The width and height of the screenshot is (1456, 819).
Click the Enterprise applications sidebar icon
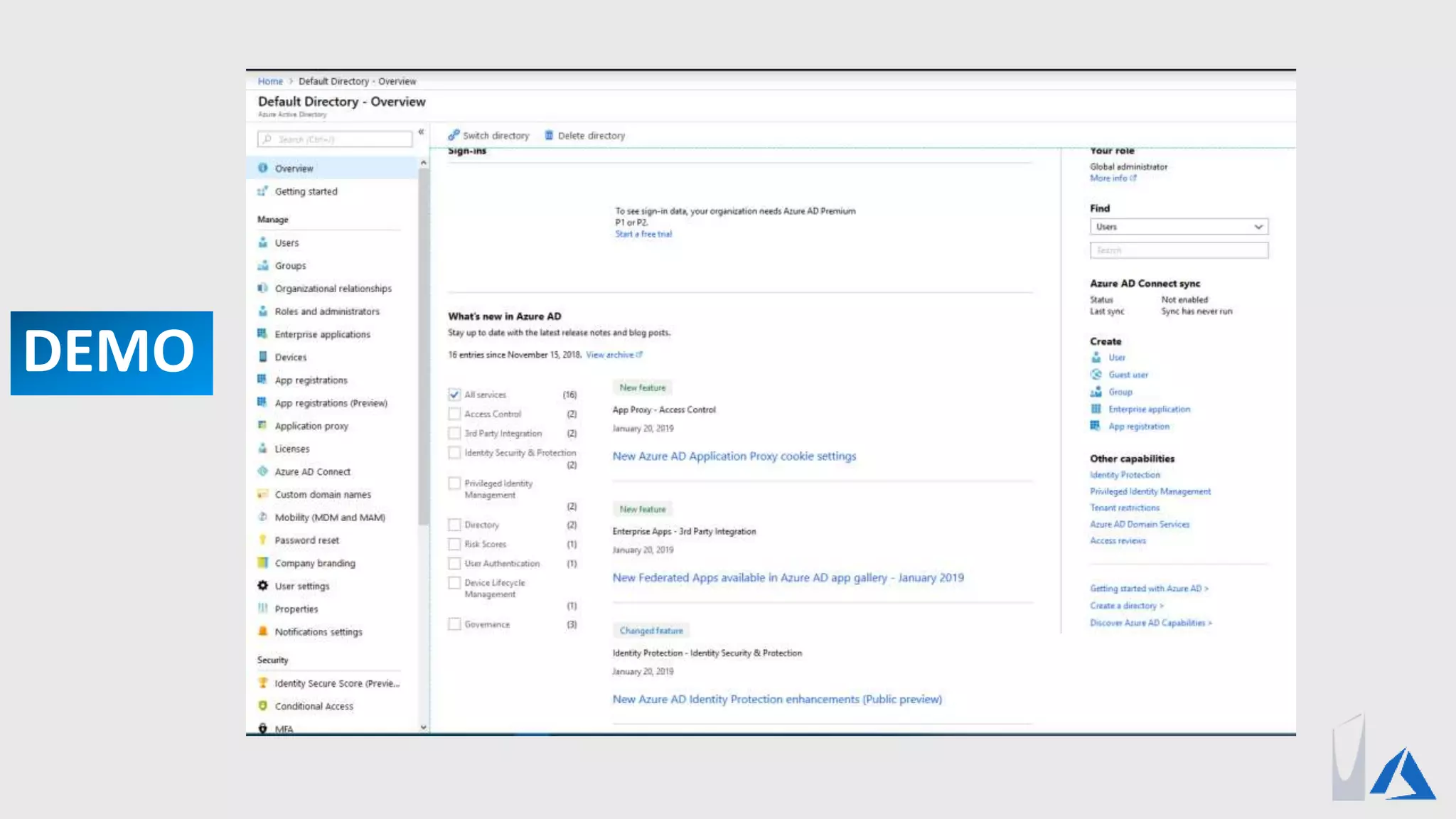point(262,334)
